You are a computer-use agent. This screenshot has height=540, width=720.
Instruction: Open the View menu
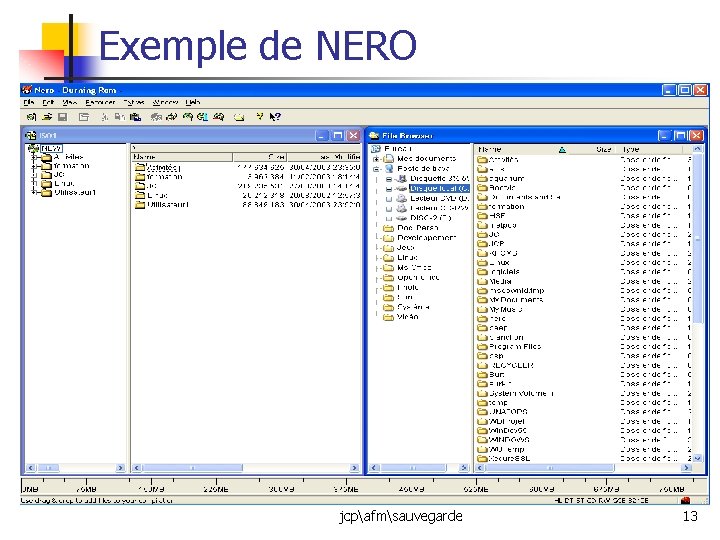(70, 102)
